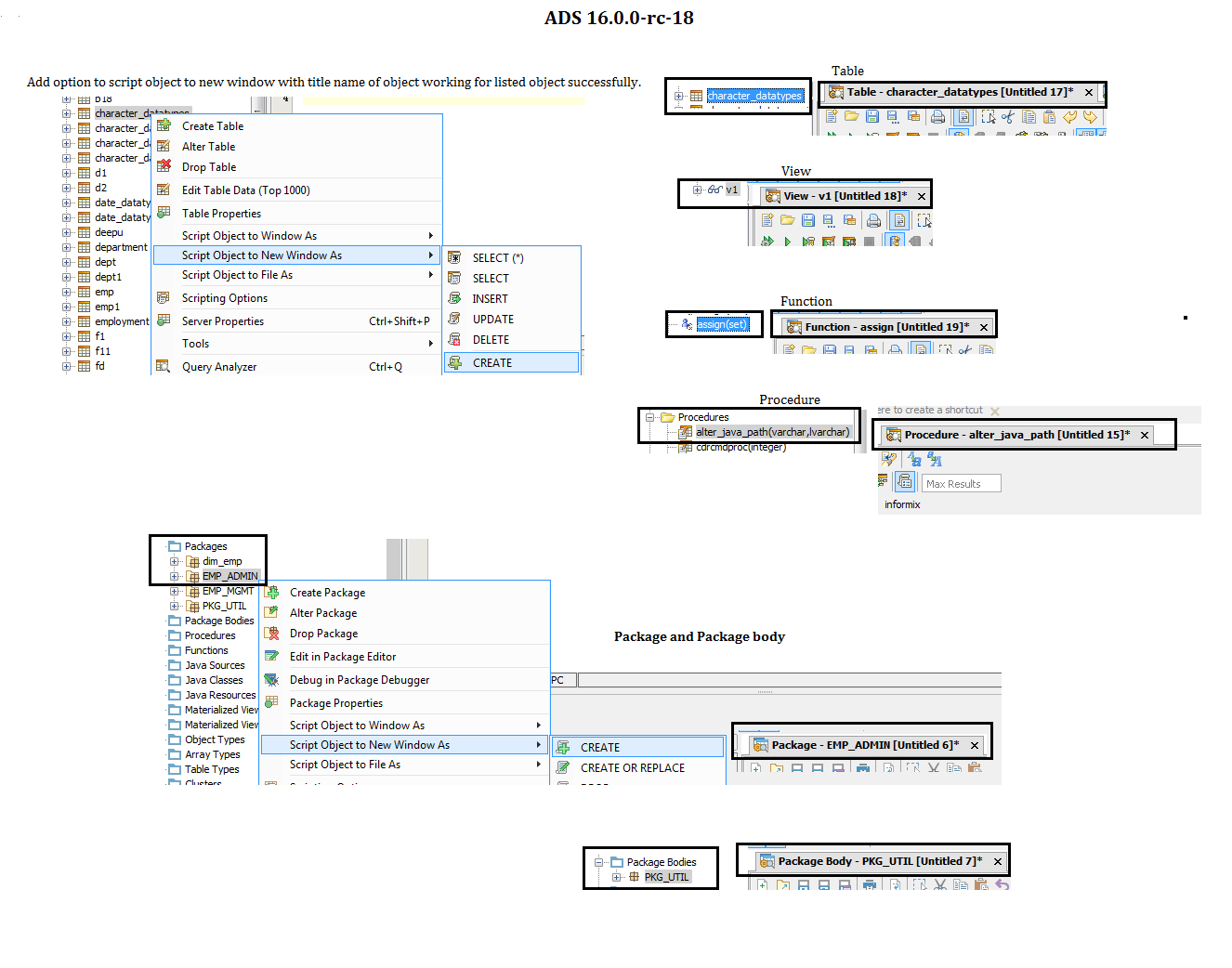Screen dimensions: 1232x968
Task: Choose UPDATE script option
Action: pyautogui.click(x=512, y=319)
